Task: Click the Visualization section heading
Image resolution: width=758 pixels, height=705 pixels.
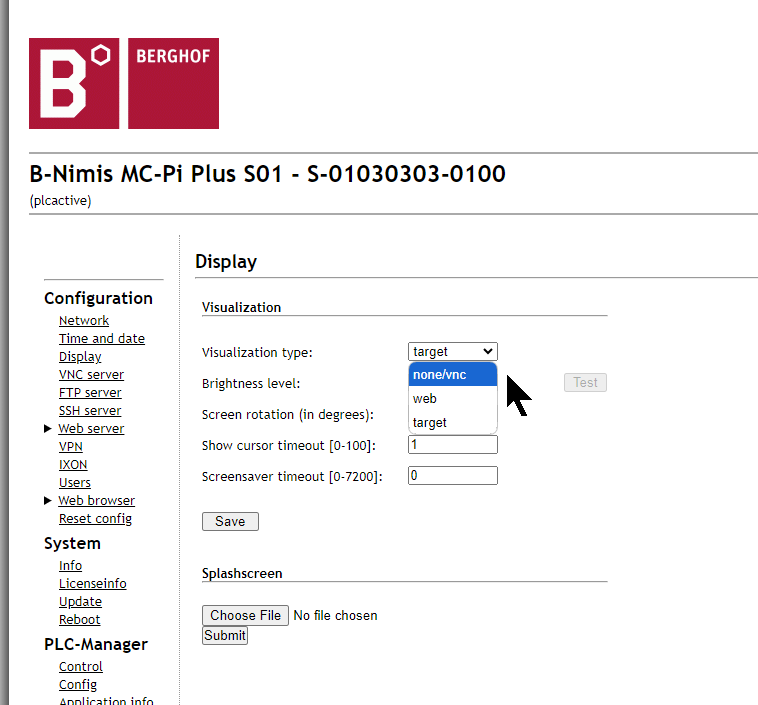Action: (x=241, y=308)
